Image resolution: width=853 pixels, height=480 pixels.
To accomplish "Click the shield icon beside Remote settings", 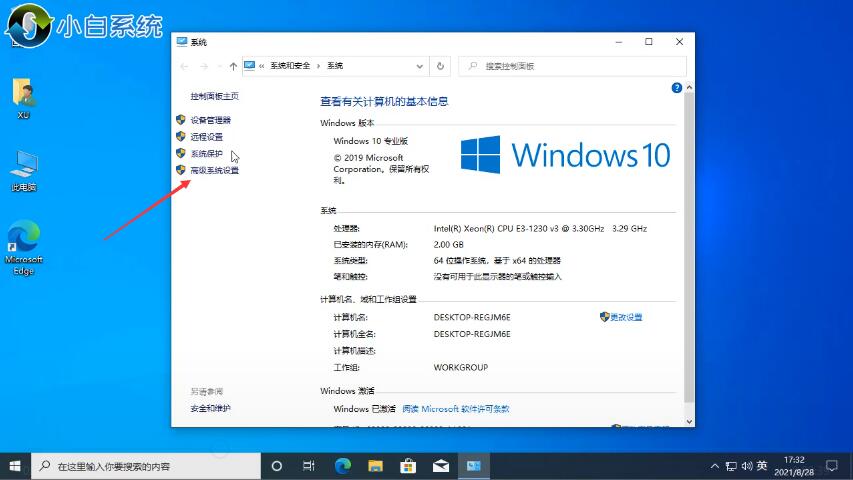I will pyautogui.click(x=181, y=136).
